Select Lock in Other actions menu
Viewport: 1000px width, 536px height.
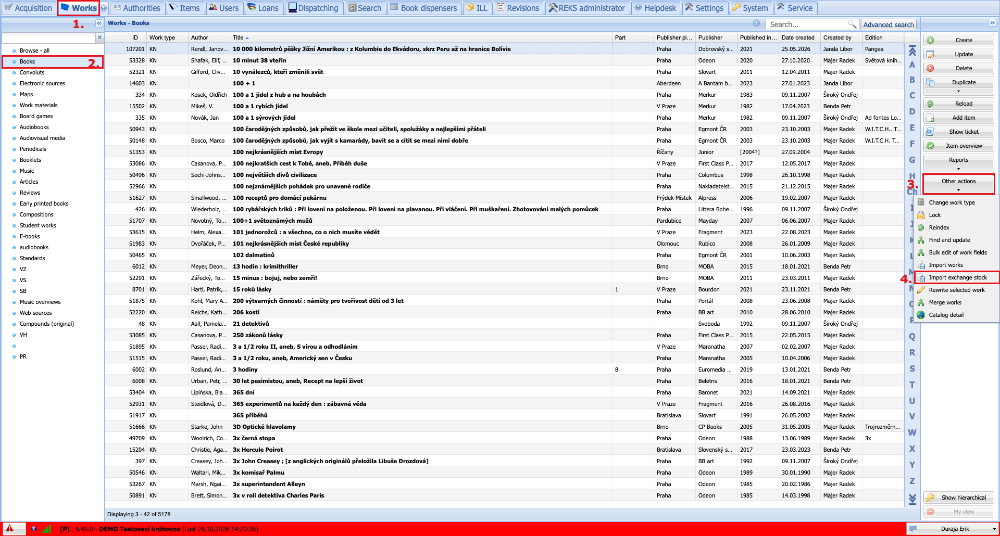[x=957, y=215]
